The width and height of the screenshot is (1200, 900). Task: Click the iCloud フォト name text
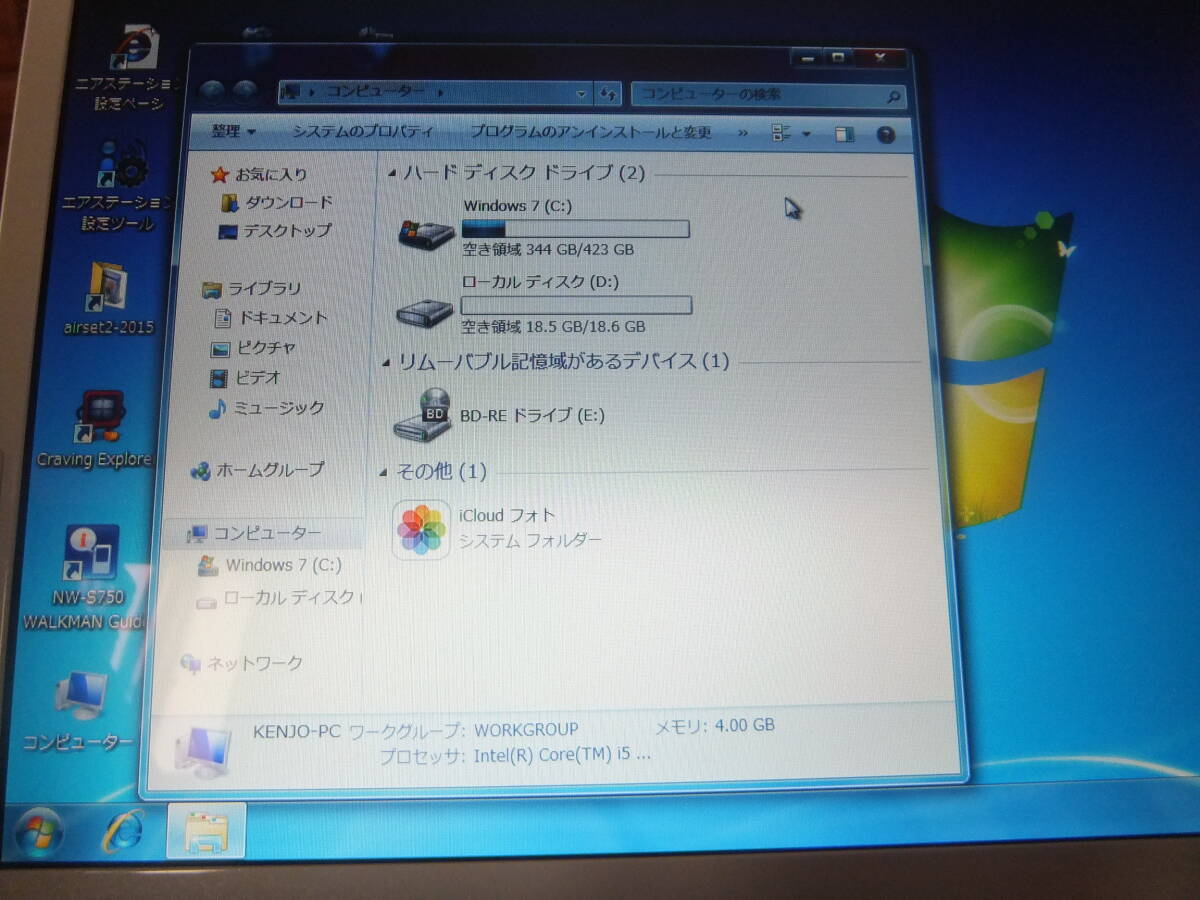(x=507, y=516)
